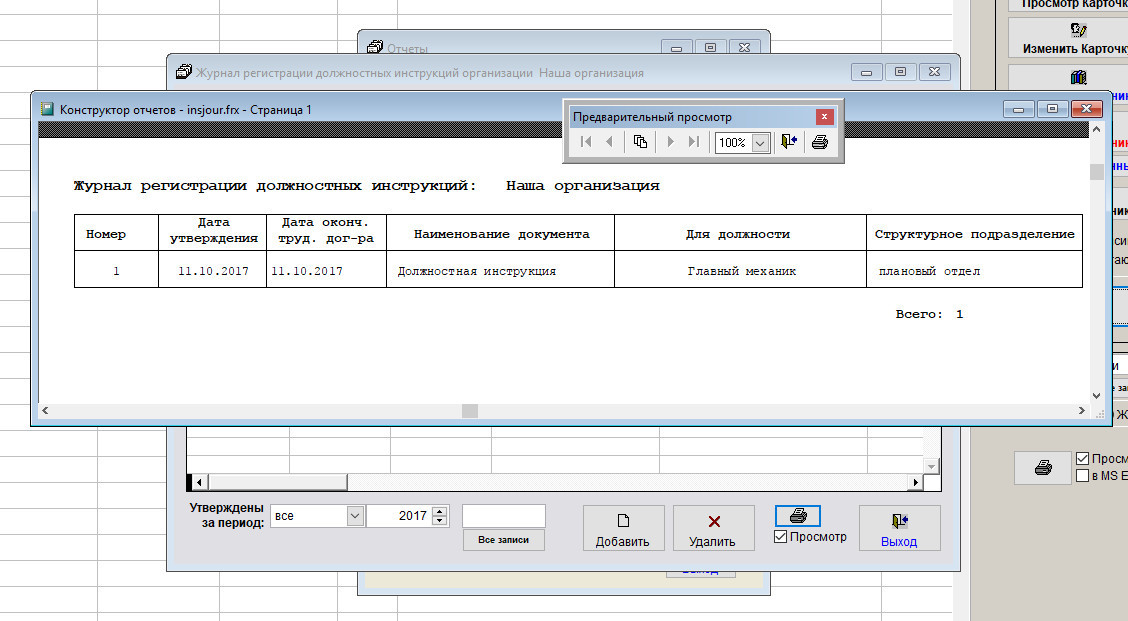Toggle Просмотр checkbox in right side panel
Image resolution: width=1128 pixels, height=621 pixels.
coord(1082,459)
